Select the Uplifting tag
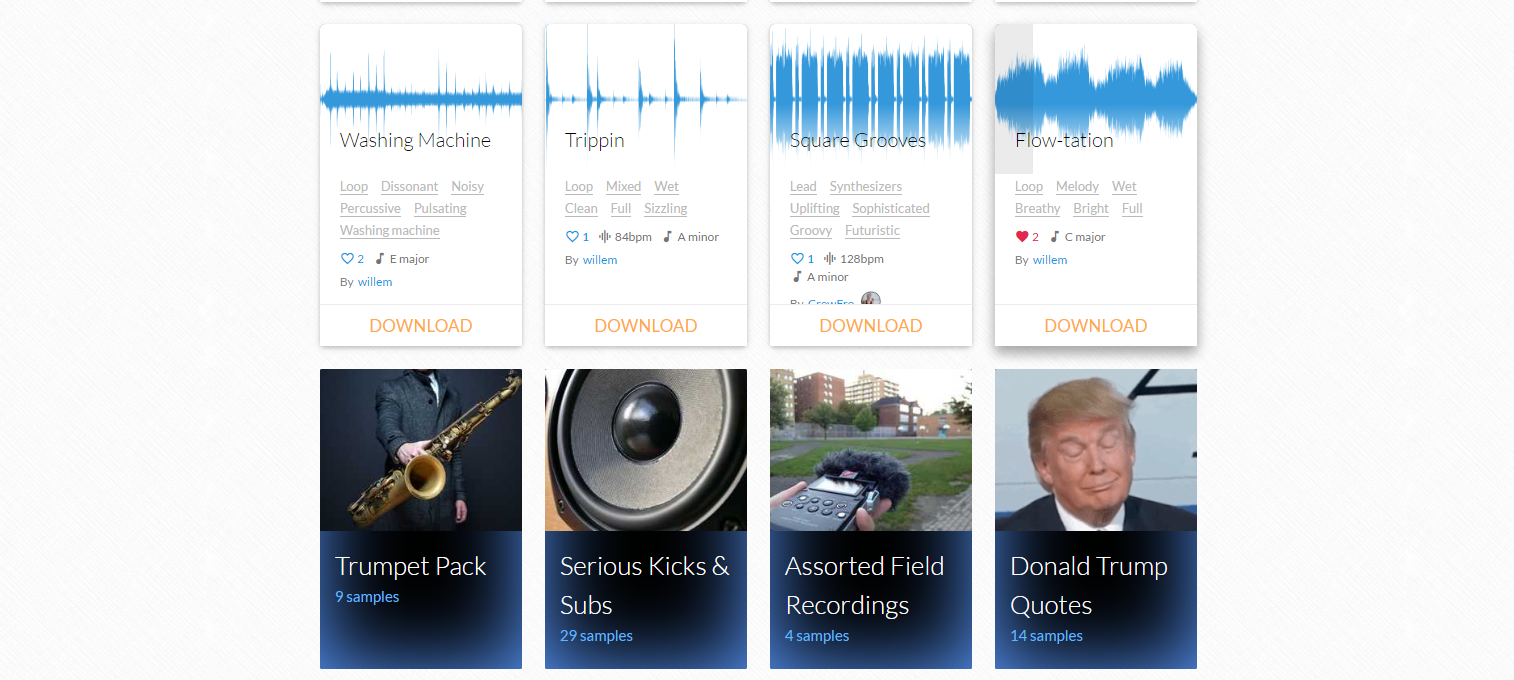The height and width of the screenshot is (680, 1514). click(x=815, y=209)
